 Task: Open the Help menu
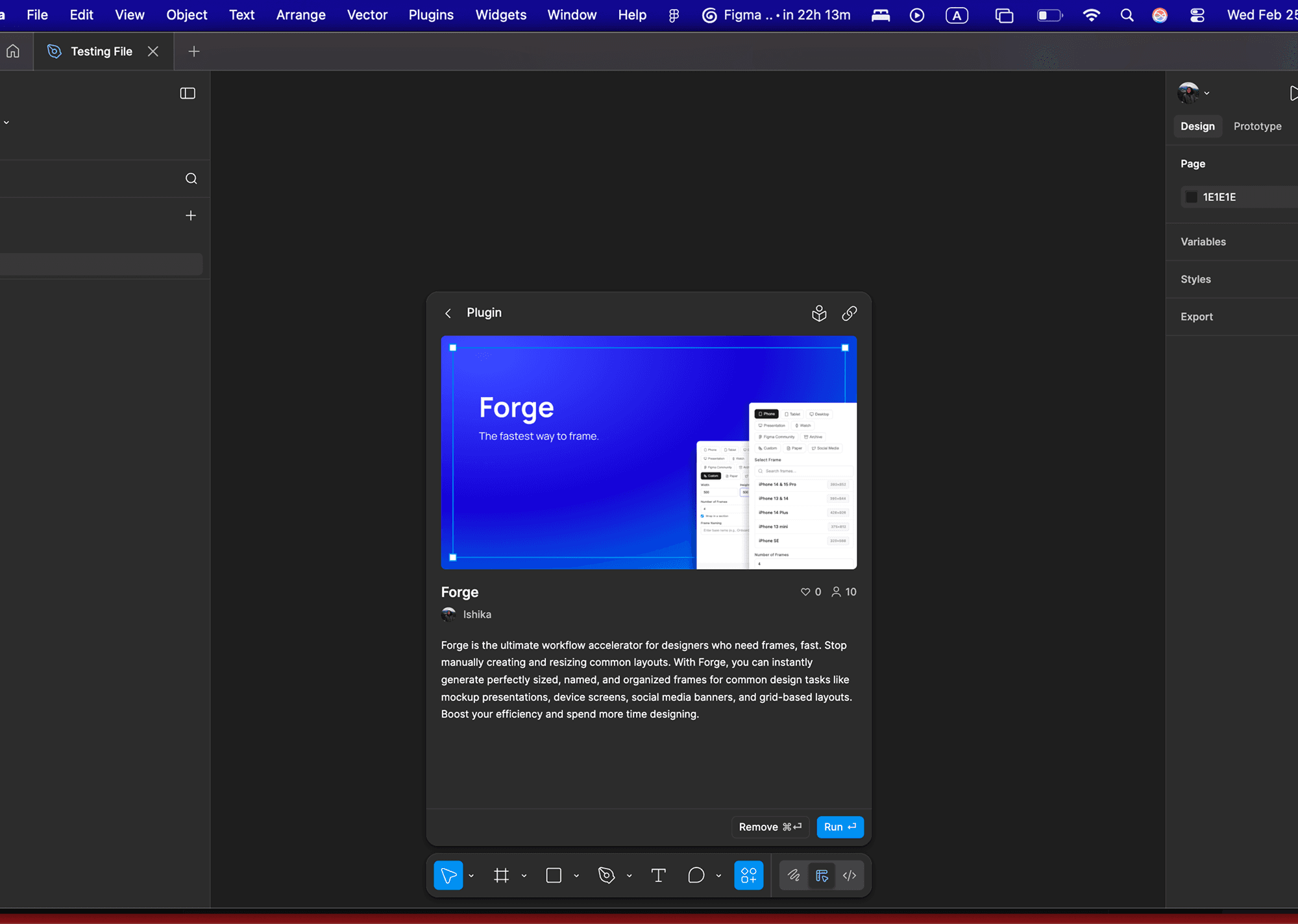click(632, 15)
